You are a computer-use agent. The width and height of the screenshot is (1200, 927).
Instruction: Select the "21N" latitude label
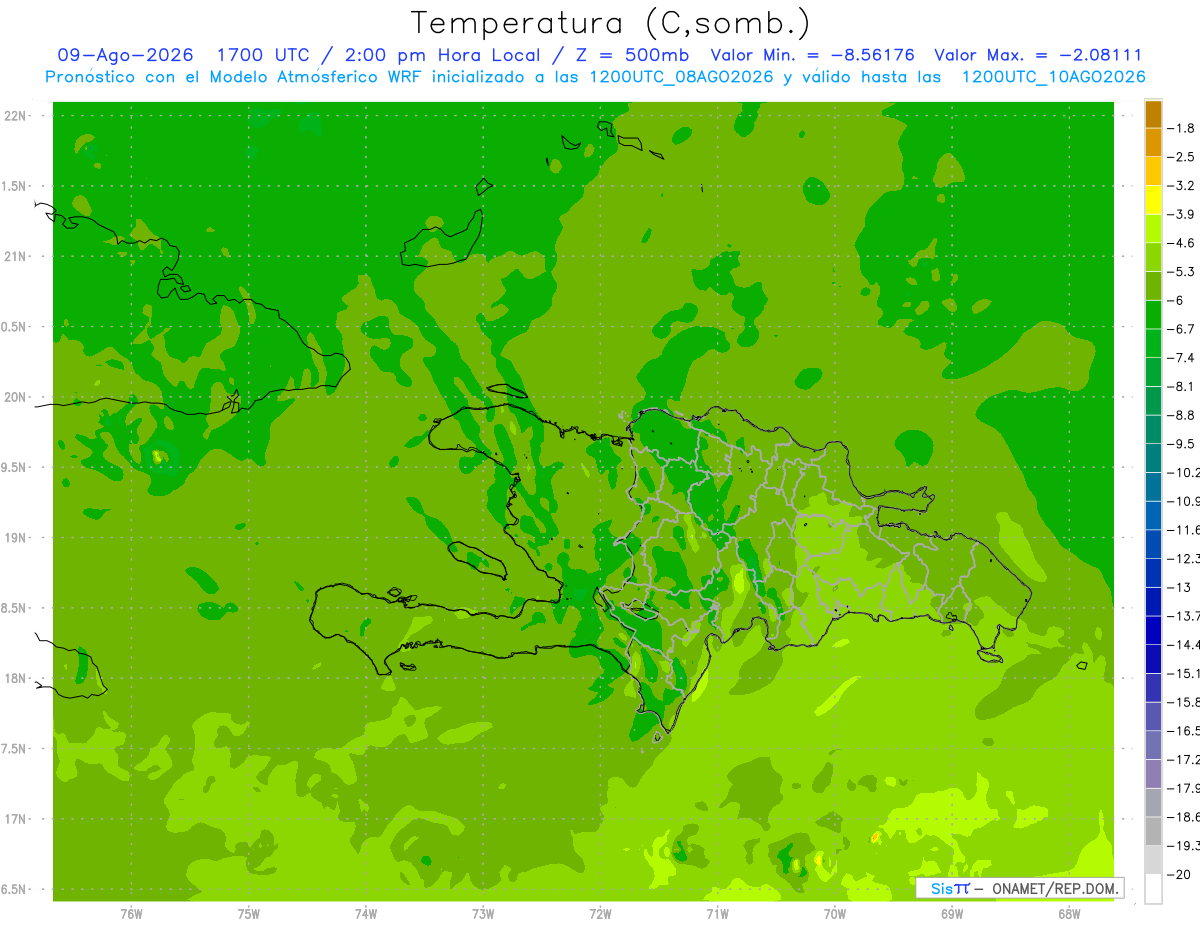point(16,257)
